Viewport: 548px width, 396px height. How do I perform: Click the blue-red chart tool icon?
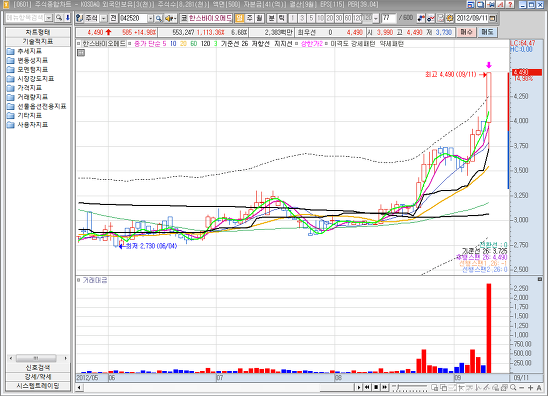pos(421,18)
